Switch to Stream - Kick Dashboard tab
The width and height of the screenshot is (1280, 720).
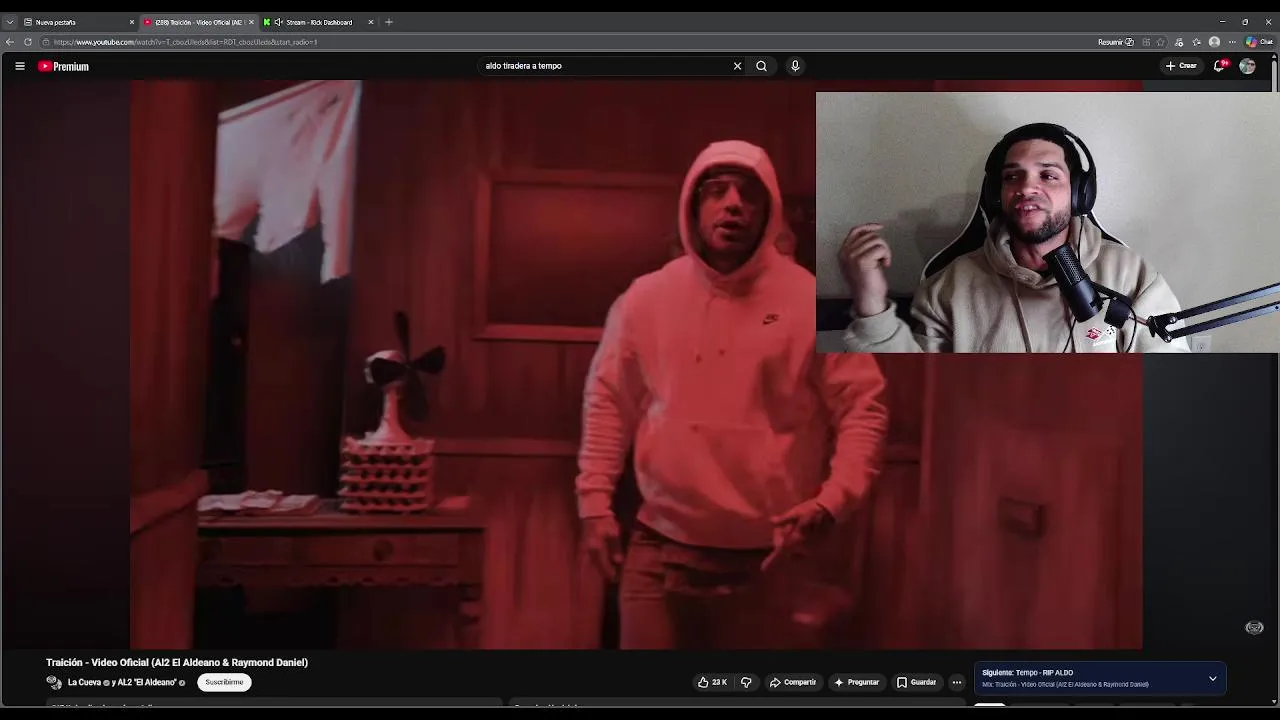[318, 22]
